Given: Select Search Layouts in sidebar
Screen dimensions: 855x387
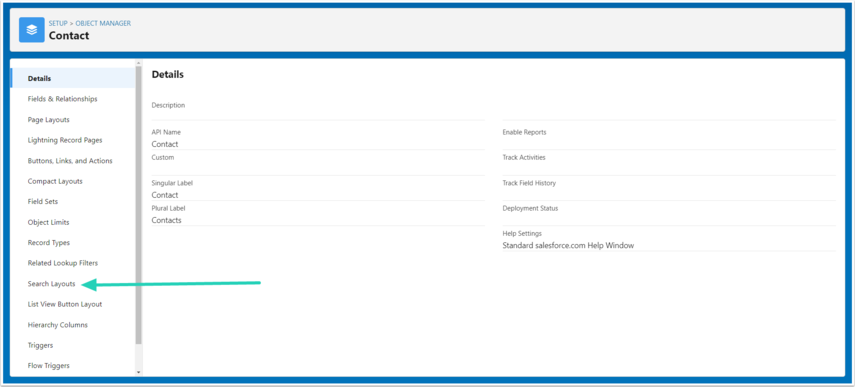Looking at the screenshot, I should pyautogui.click(x=51, y=284).
